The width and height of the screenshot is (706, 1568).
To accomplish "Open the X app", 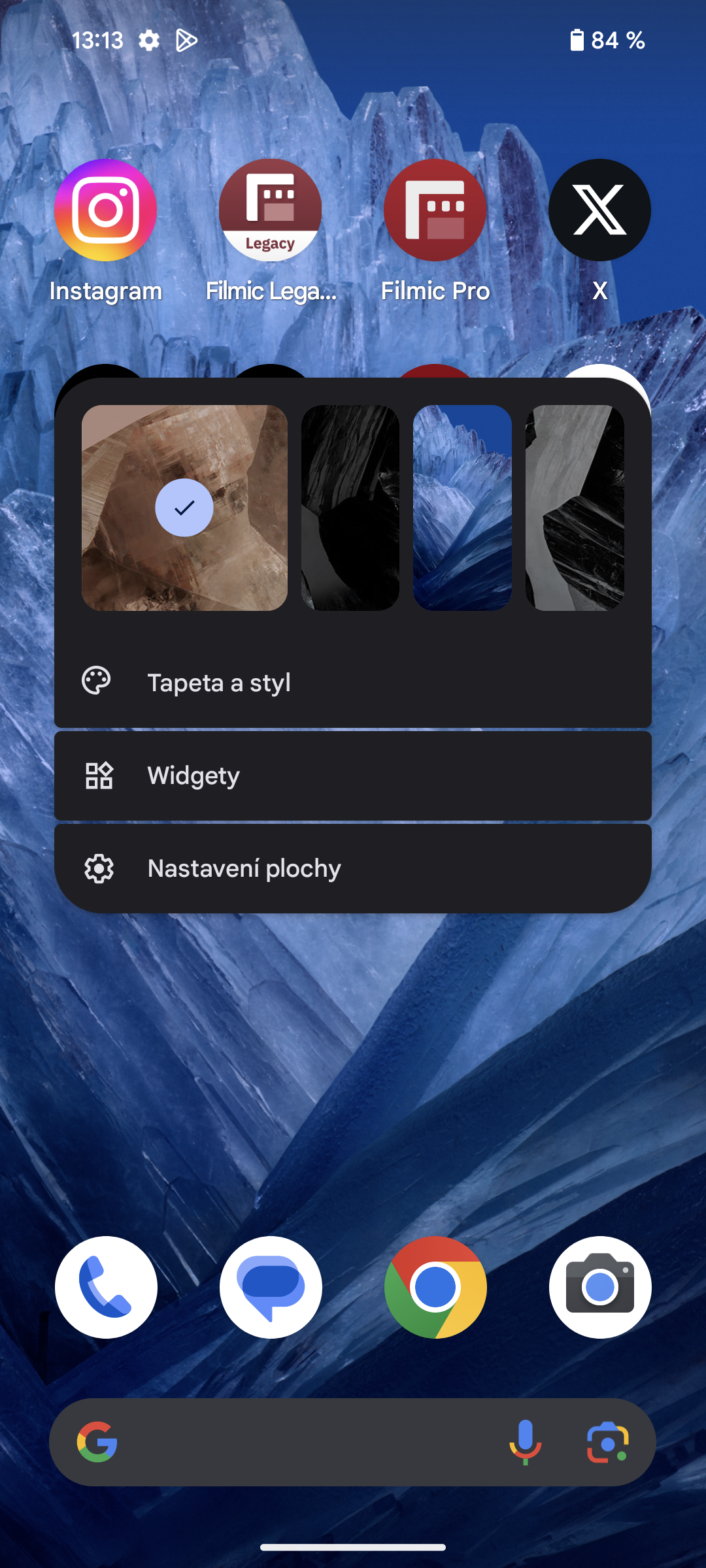I will [599, 210].
